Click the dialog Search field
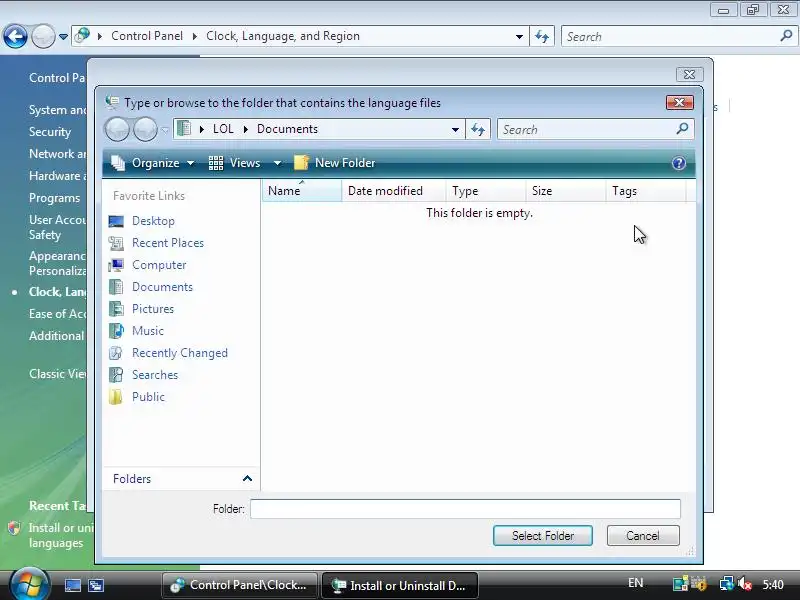Viewport: 800px width, 600px height. point(587,130)
